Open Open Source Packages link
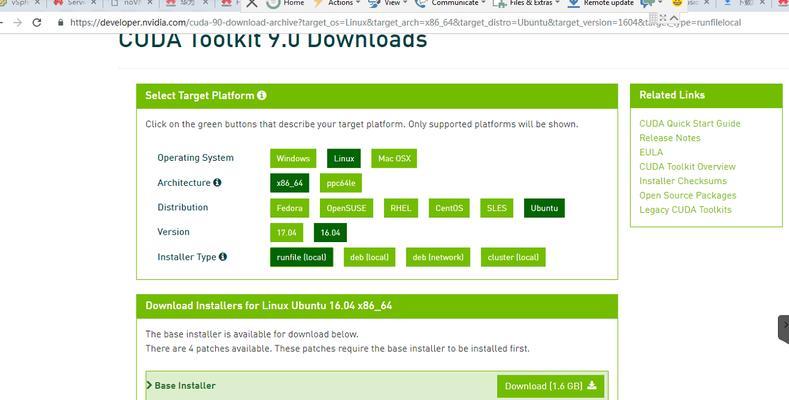The height and width of the screenshot is (400, 789). (x=687, y=195)
